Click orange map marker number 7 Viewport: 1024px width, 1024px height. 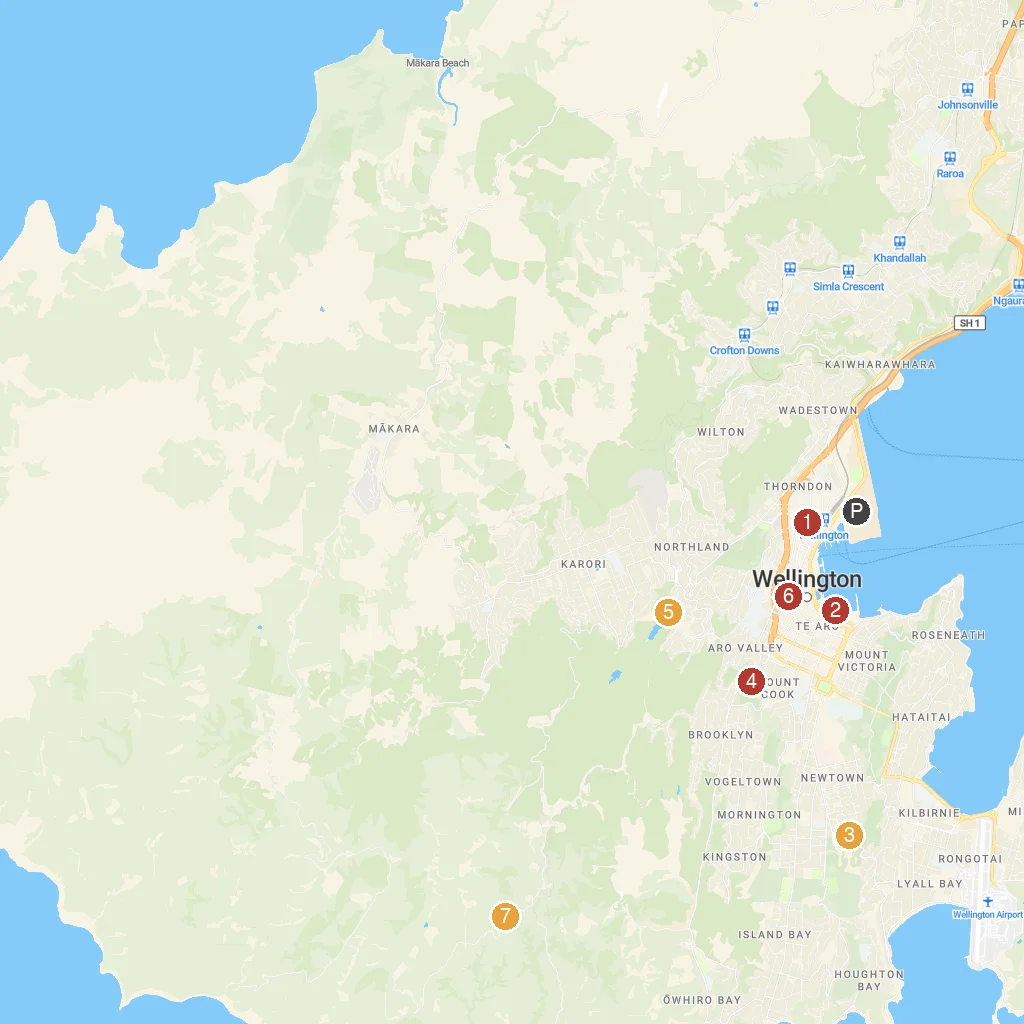point(505,916)
